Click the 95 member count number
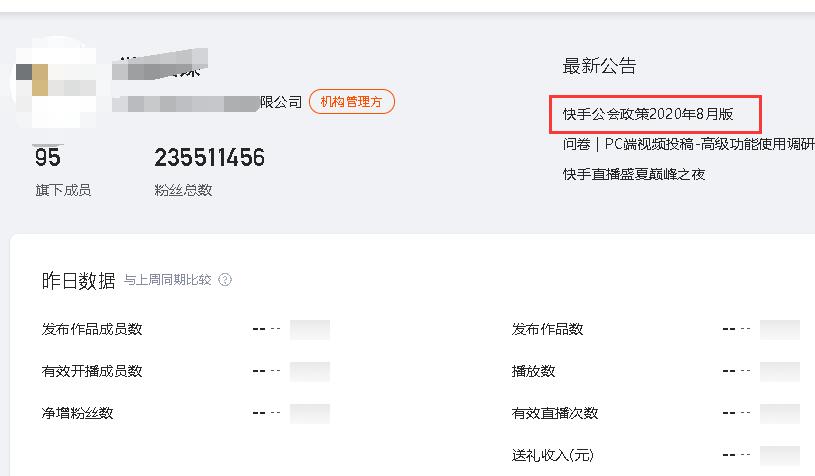The height and width of the screenshot is (476, 815). click(48, 158)
